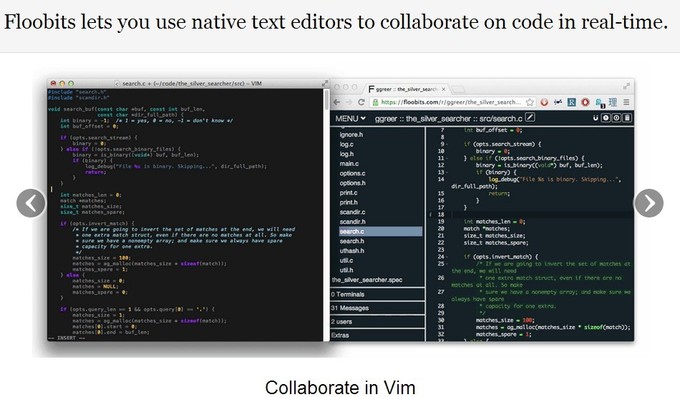Screen dimensions: 680x397
Task: Open main.c in the file tree
Action: tap(349, 164)
